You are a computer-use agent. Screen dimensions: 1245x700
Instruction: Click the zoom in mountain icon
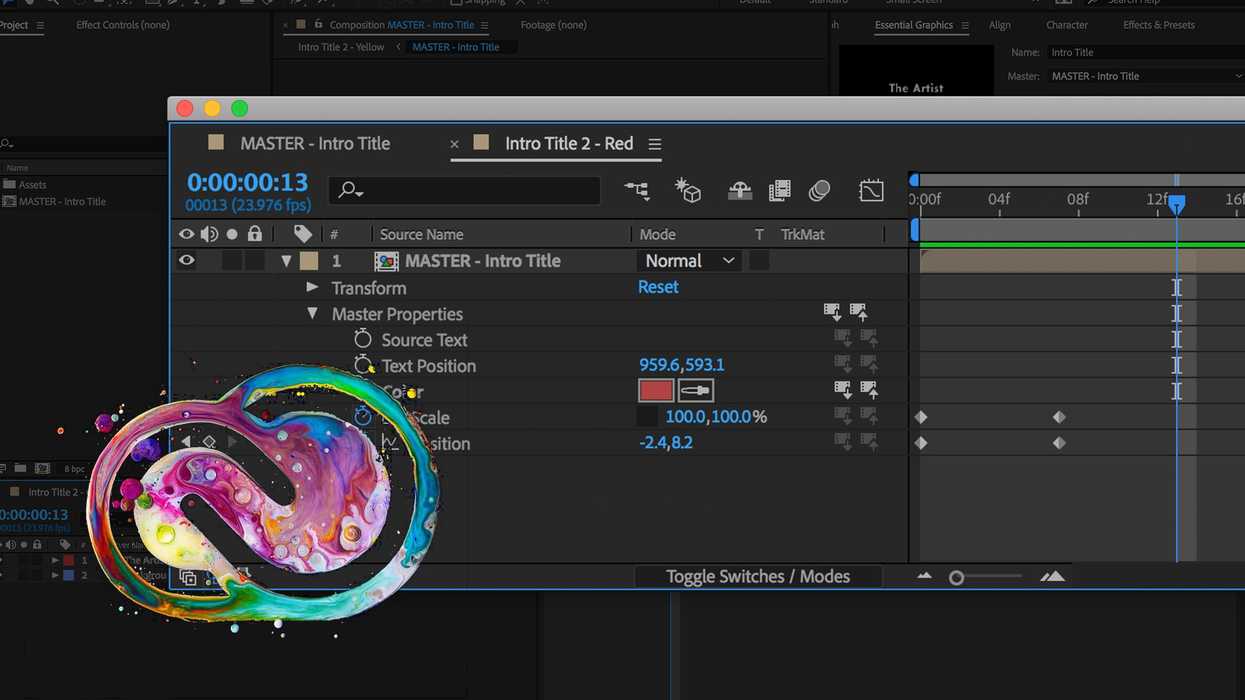point(1052,576)
